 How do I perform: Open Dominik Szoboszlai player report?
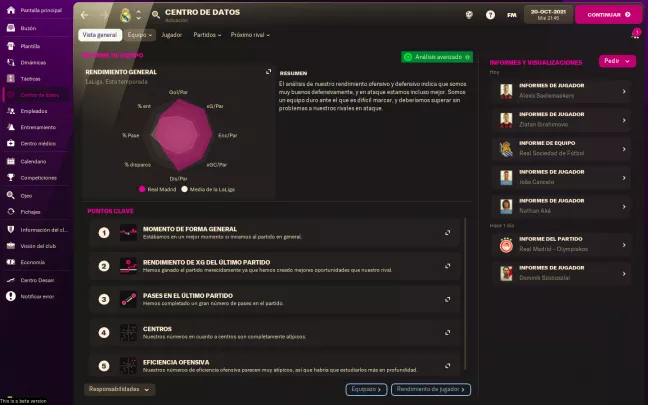coord(561,274)
